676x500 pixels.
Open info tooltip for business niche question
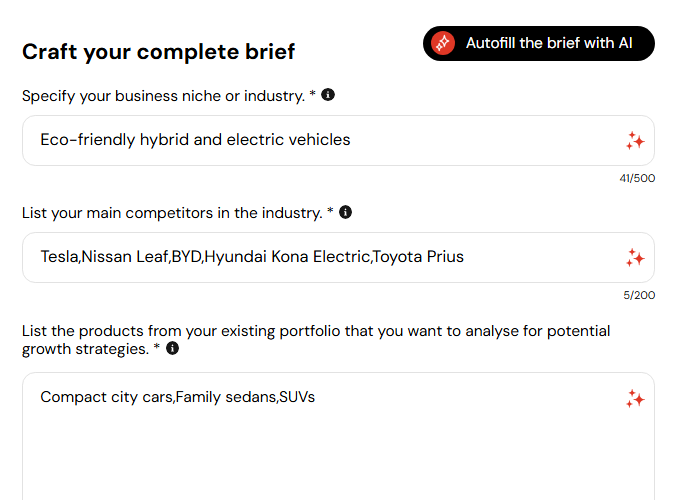328,94
